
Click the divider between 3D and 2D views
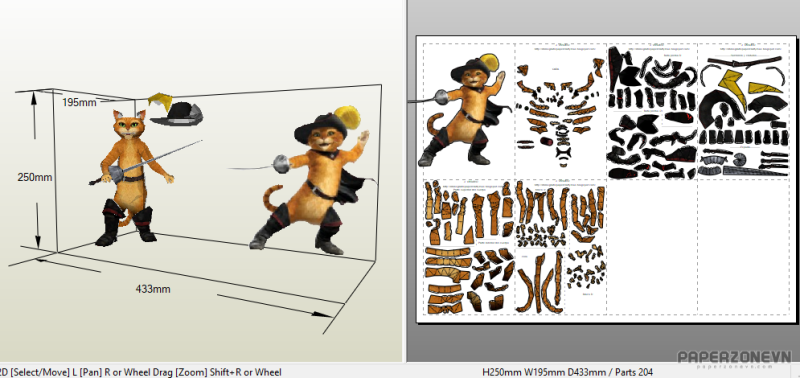coord(406,181)
